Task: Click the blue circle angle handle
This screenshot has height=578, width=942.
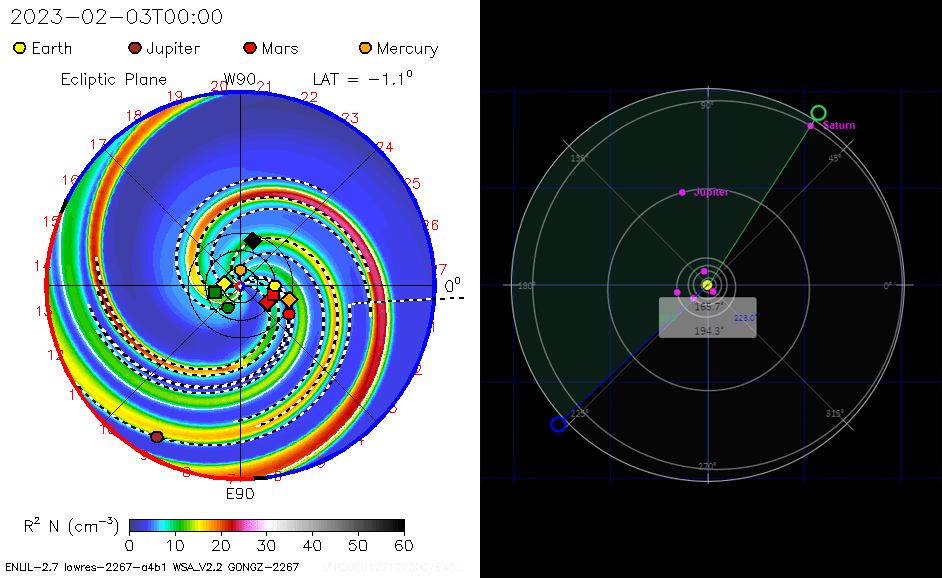Action: click(x=558, y=424)
